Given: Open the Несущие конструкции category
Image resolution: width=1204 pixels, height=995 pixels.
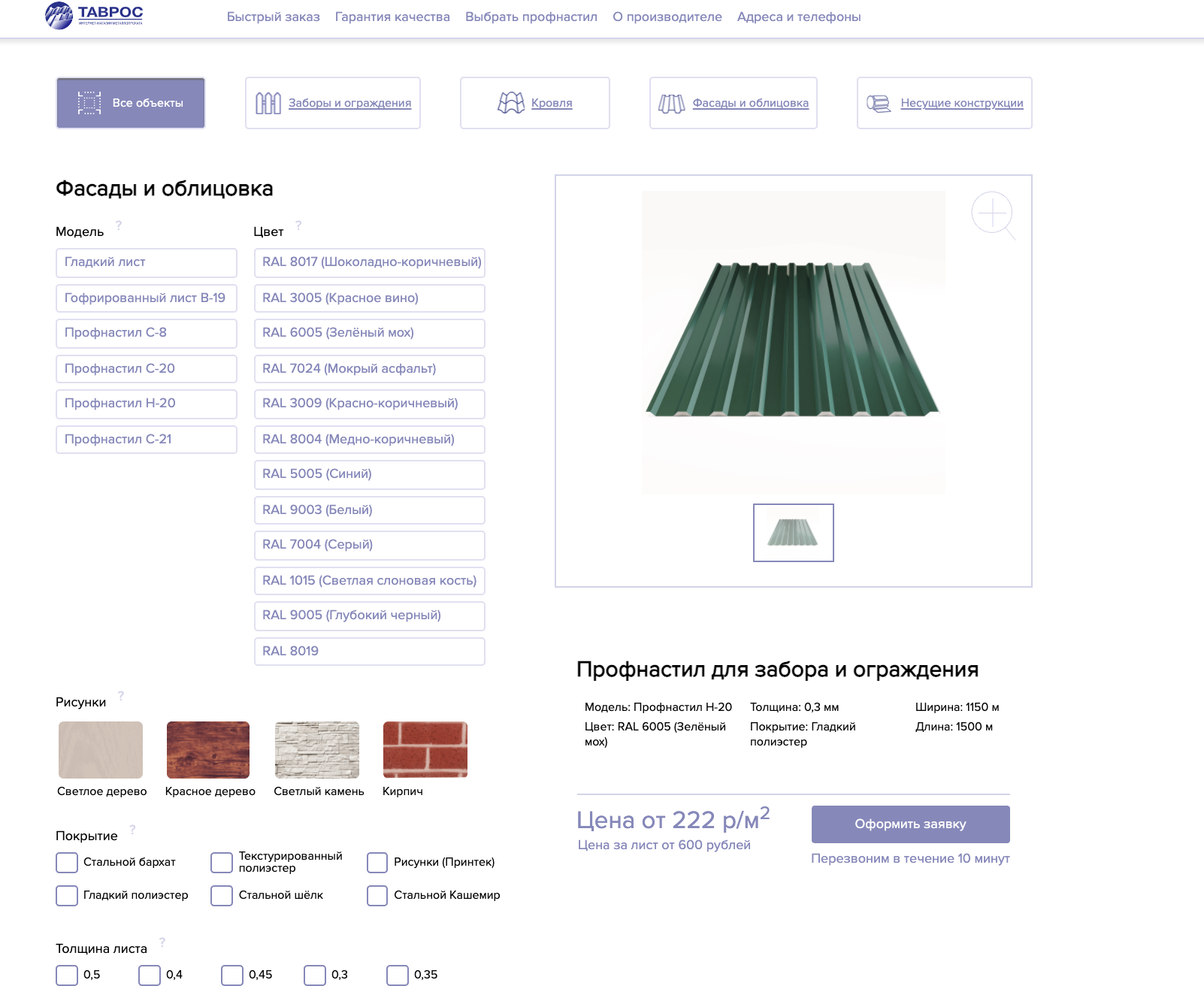Looking at the screenshot, I should 945,103.
